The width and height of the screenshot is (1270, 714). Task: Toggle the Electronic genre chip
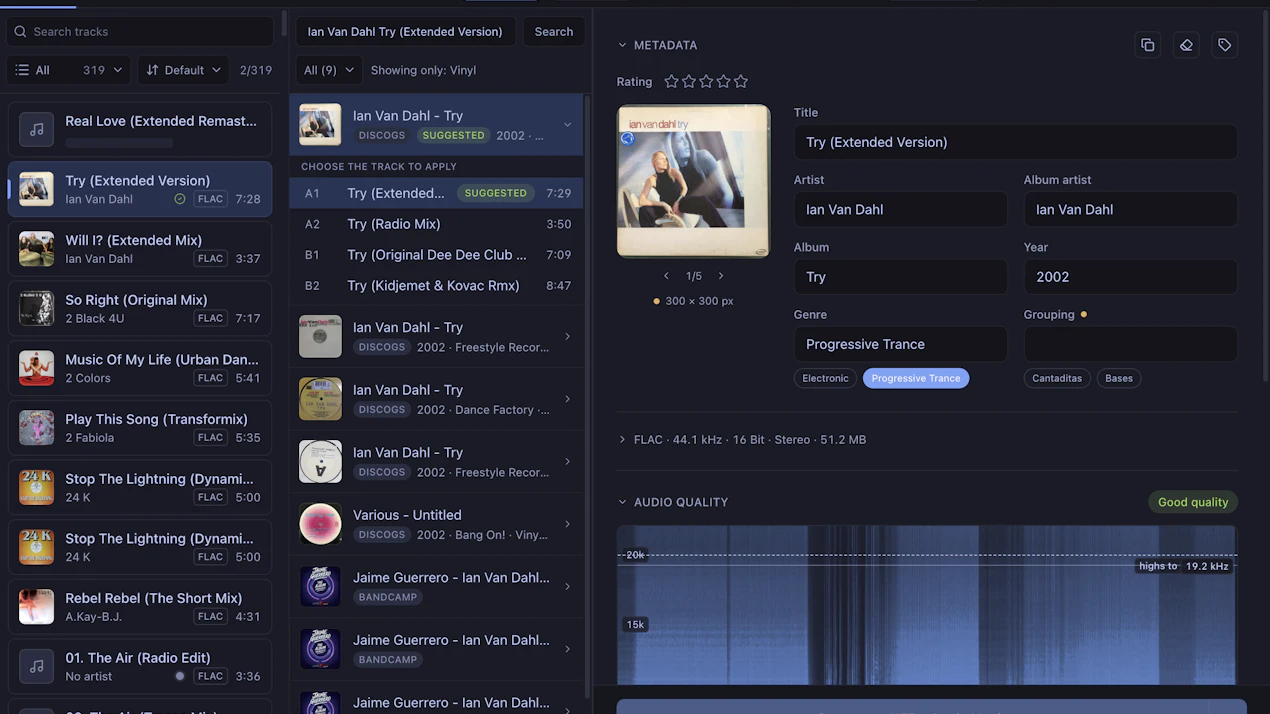pyautogui.click(x=825, y=378)
